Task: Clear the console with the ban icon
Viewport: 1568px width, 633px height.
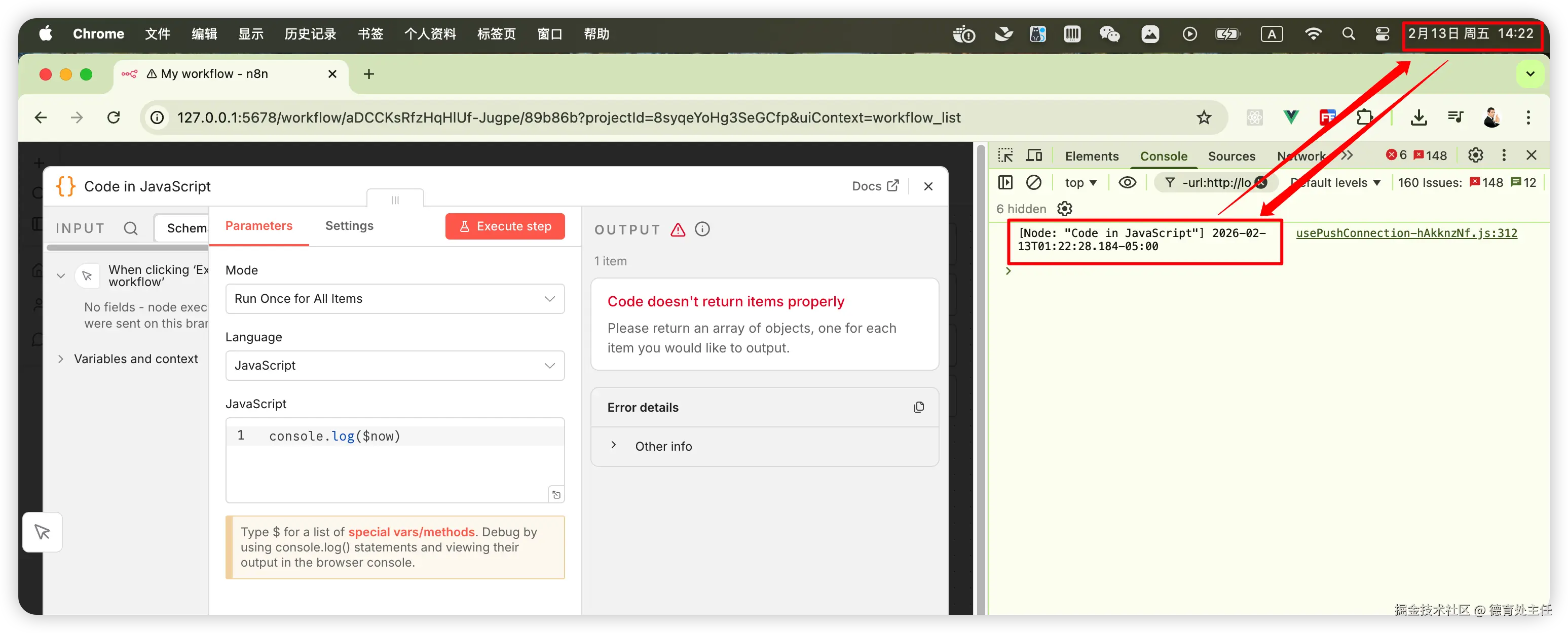Action: click(1033, 182)
